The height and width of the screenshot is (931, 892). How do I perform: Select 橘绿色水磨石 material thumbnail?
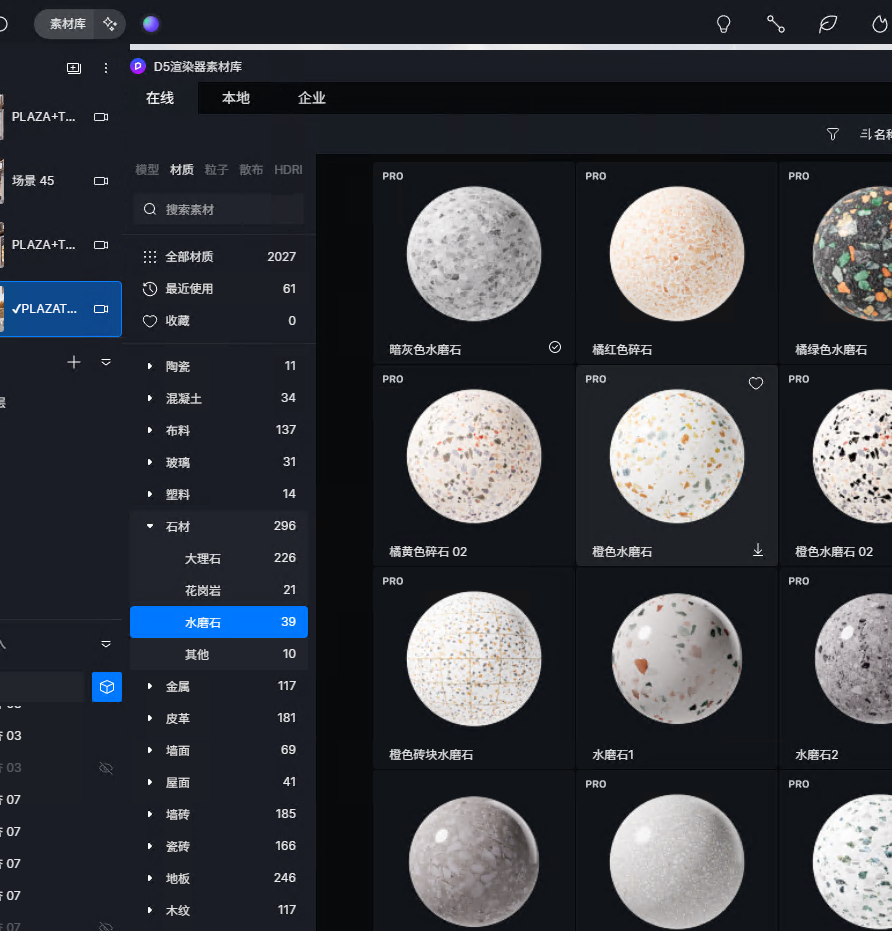pyautogui.click(x=853, y=254)
